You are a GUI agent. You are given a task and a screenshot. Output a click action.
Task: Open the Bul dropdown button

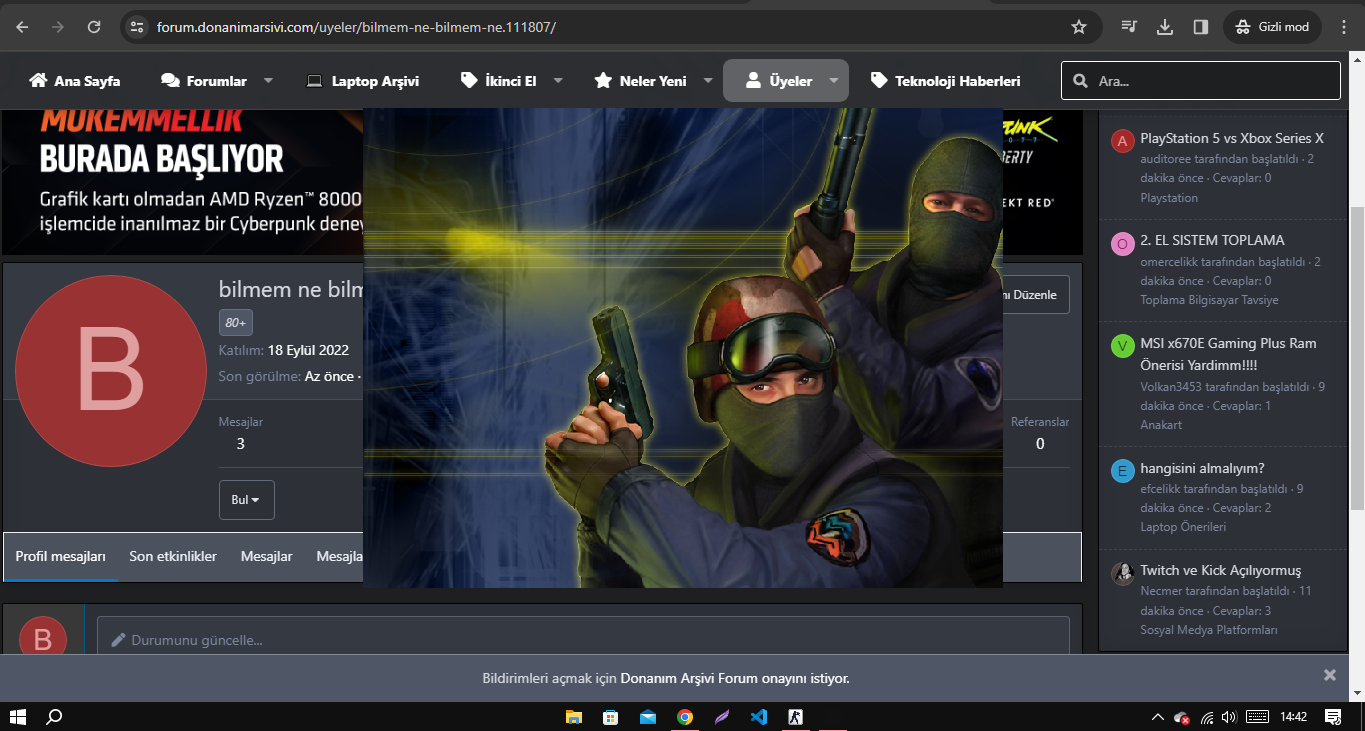pyautogui.click(x=246, y=500)
